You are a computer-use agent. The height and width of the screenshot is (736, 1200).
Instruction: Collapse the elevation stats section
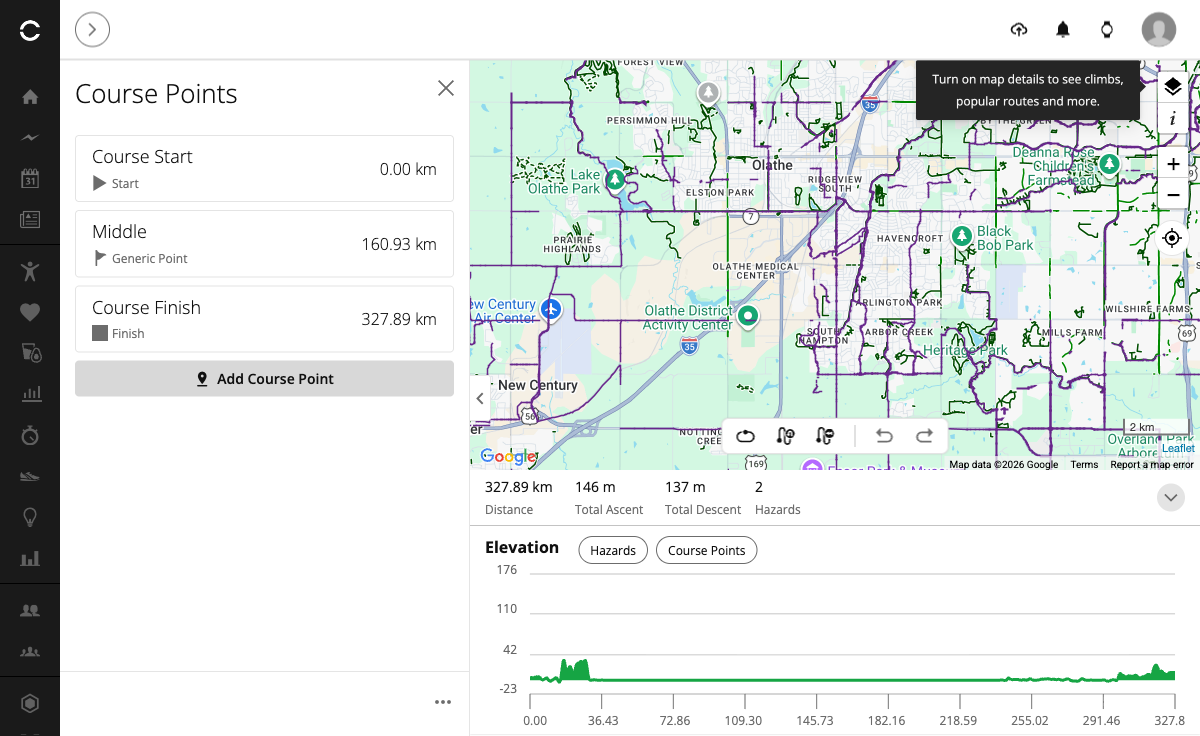[1170, 497]
